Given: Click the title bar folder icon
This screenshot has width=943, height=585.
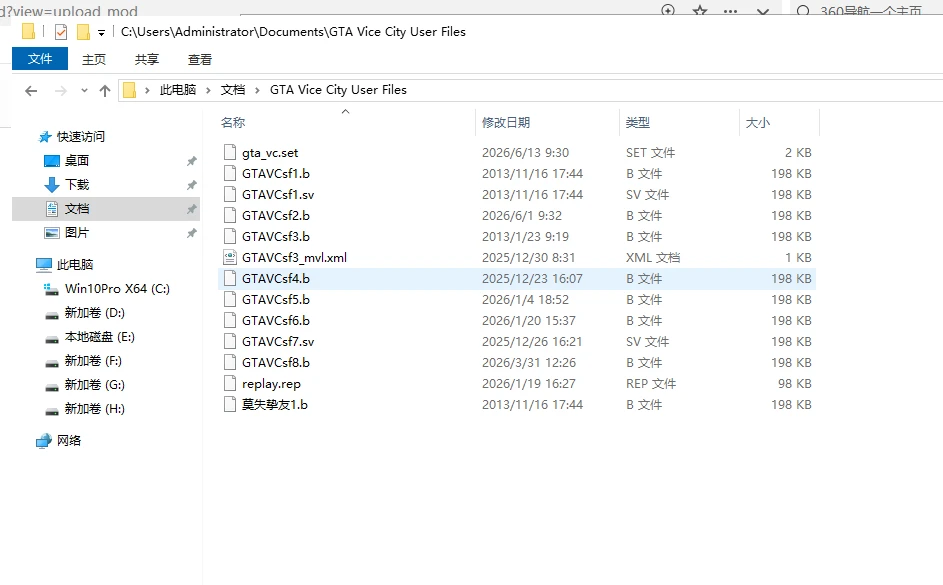Looking at the screenshot, I should point(28,31).
